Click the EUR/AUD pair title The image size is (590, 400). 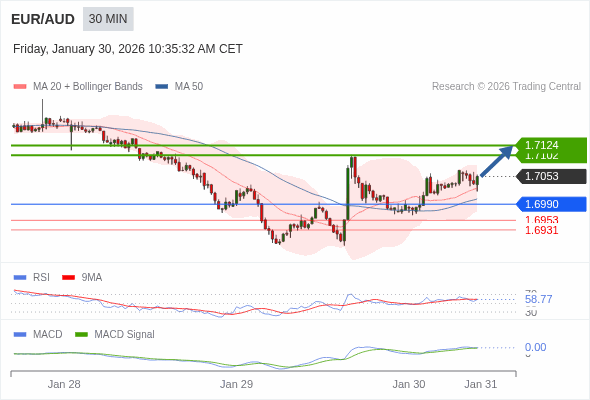(43, 19)
